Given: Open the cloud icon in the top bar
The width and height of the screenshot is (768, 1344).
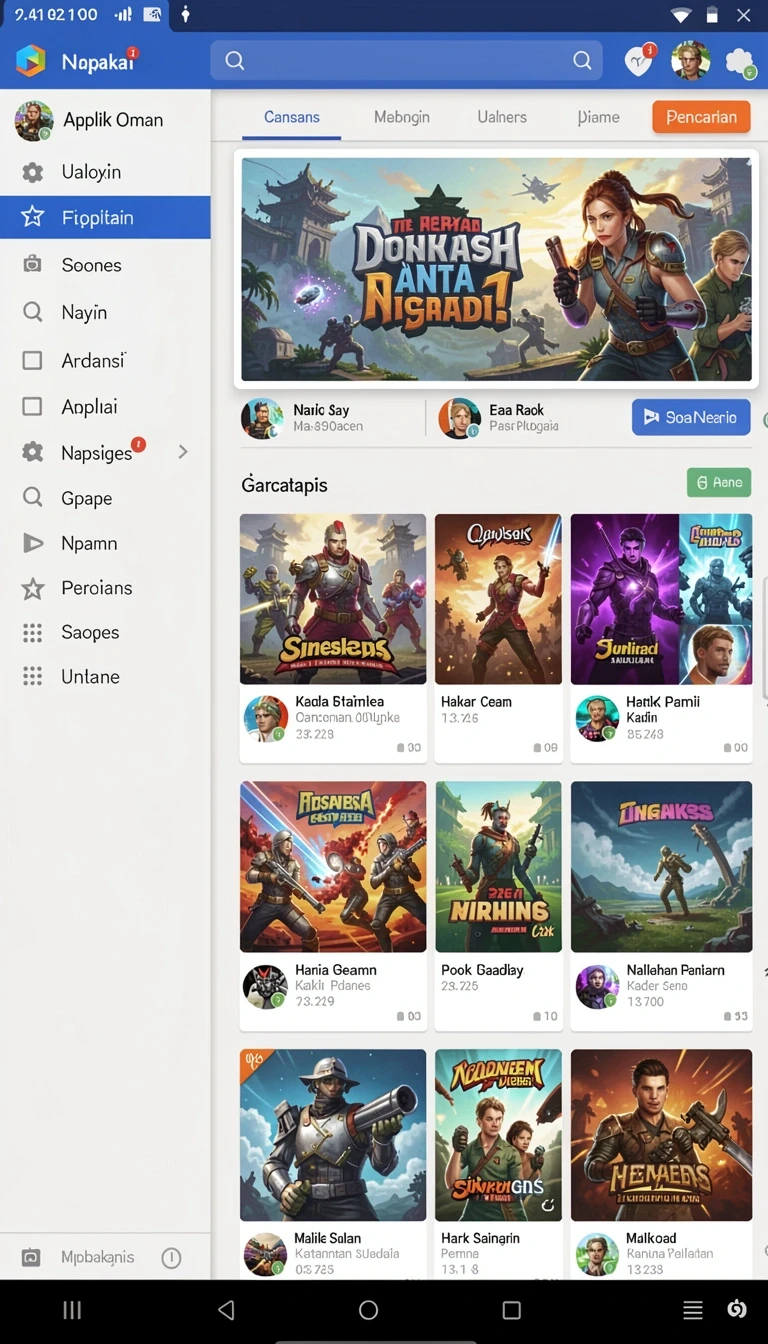Looking at the screenshot, I should [740, 62].
